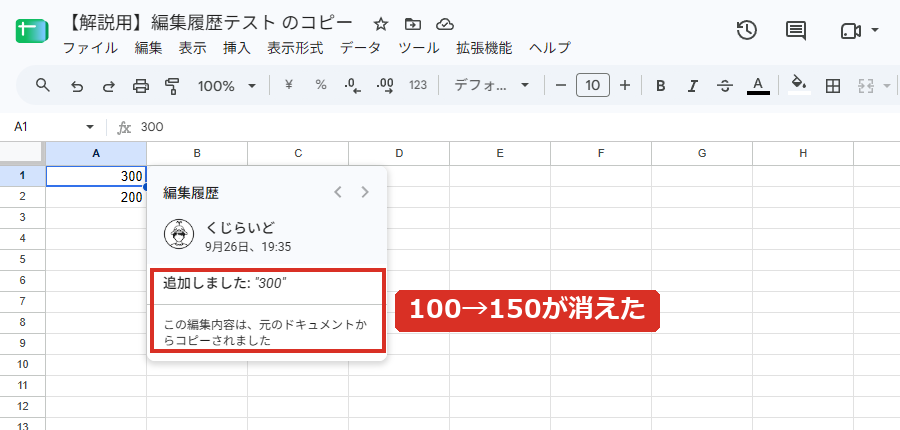Image resolution: width=900 pixels, height=430 pixels.
Task: Click the select-all corner box
Action: (22, 153)
